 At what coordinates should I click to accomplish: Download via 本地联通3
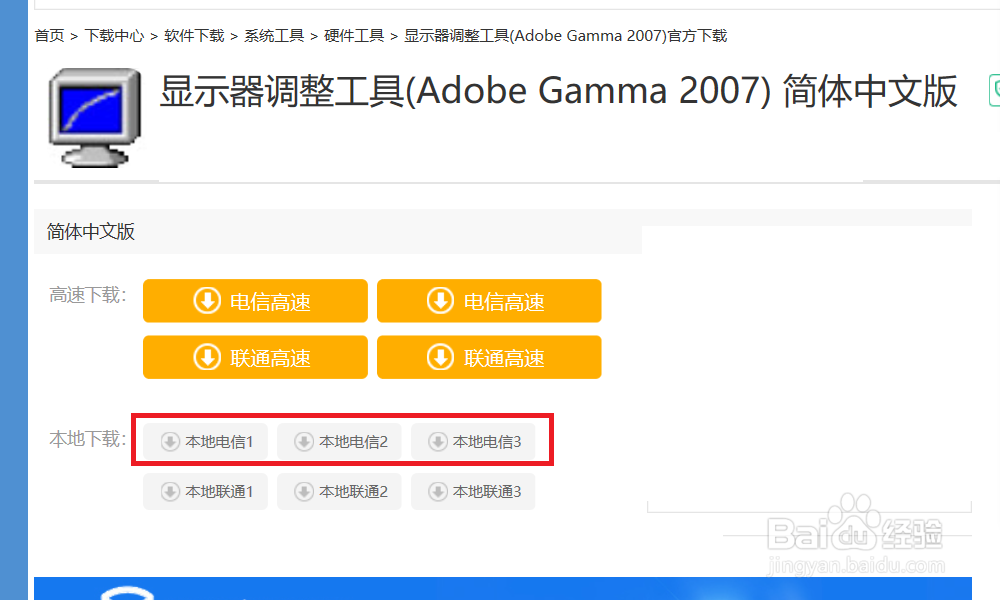[x=473, y=492]
